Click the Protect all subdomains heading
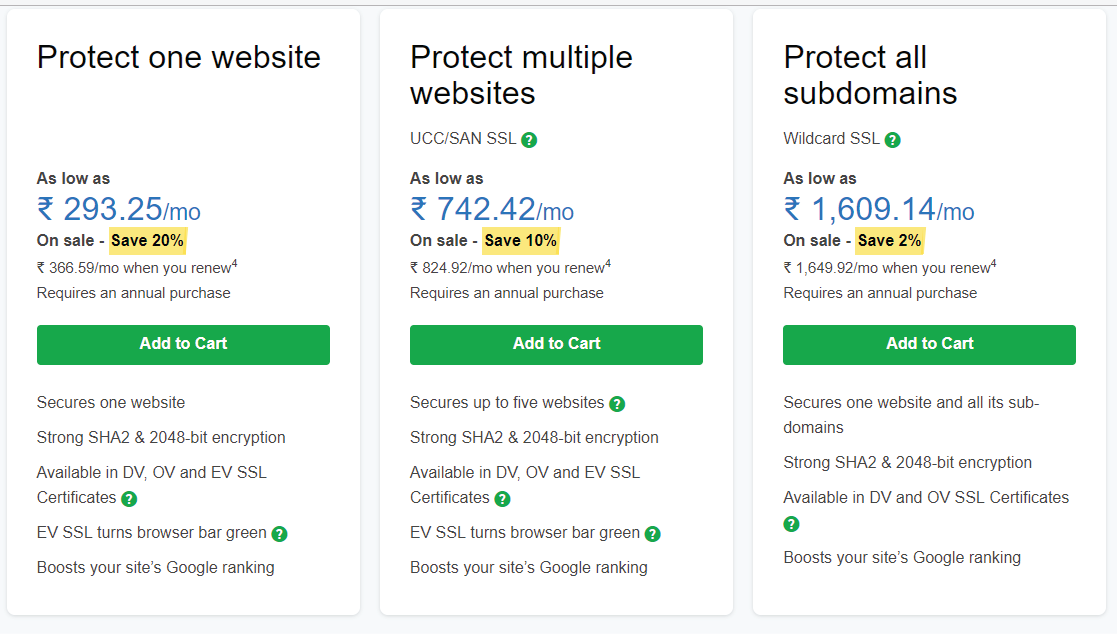1117x634 pixels. point(870,75)
